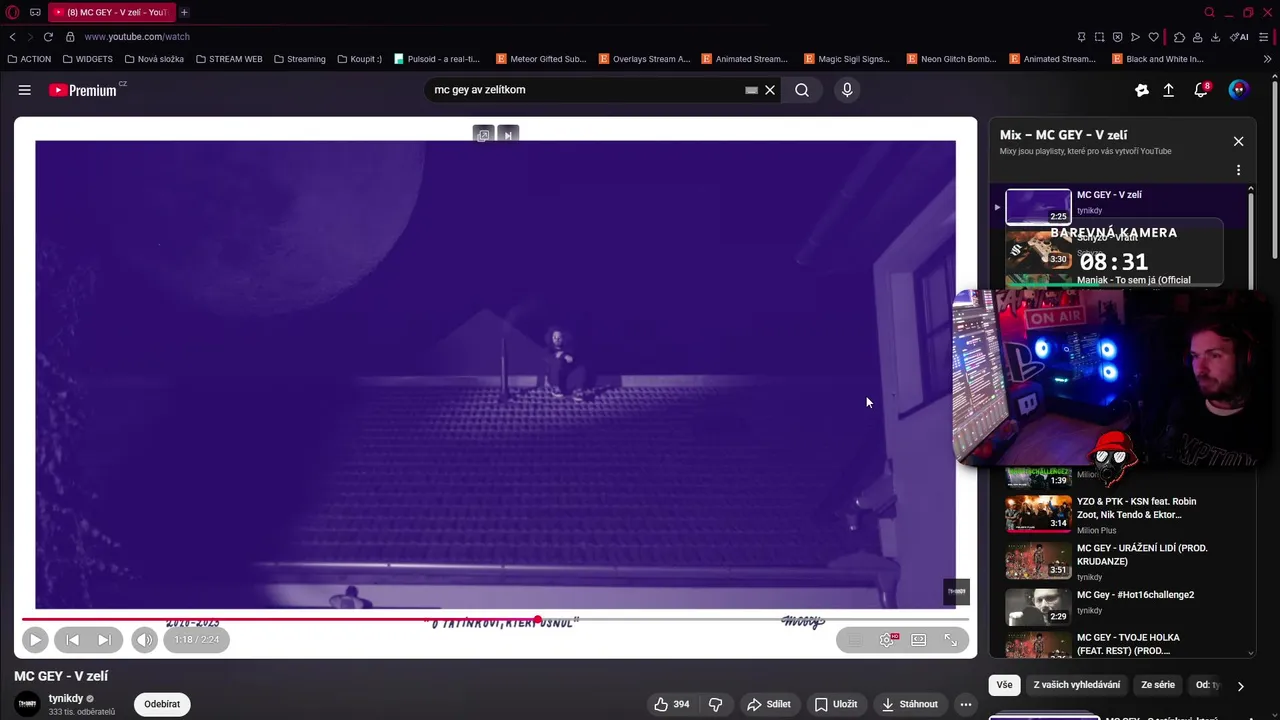Share the video via Sdílet
The image size is (1280, 720).
tap(769, 704)
